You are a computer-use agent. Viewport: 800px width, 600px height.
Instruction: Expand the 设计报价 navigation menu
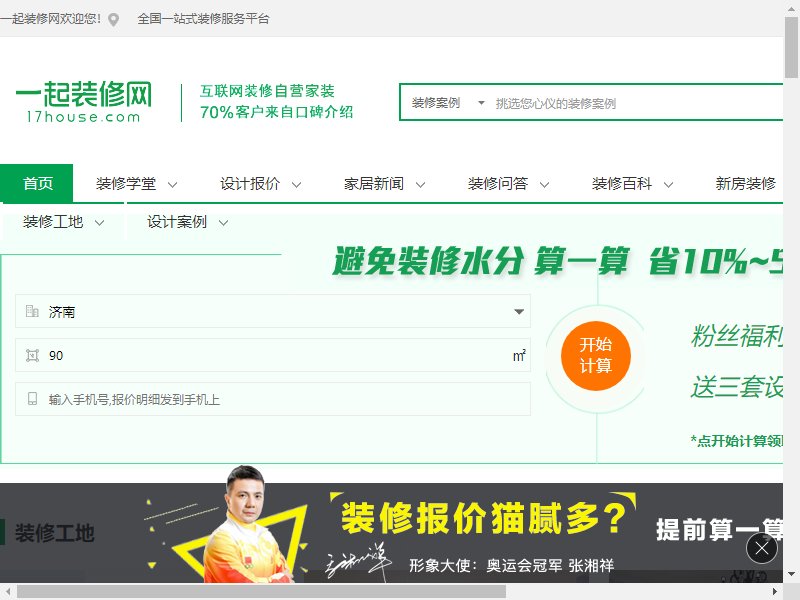click(260, 184)
